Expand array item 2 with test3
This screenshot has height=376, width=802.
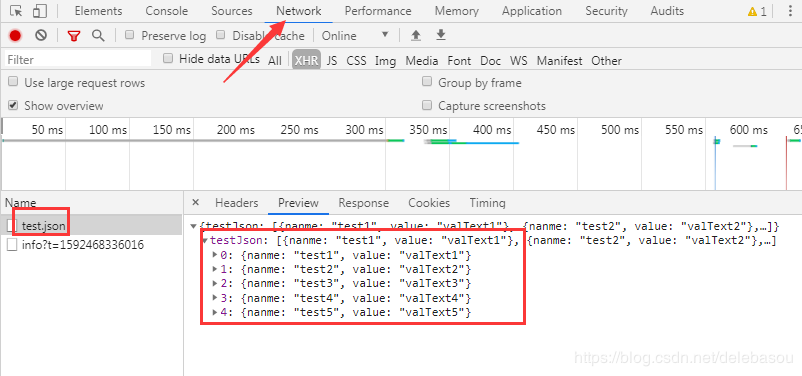click(215, 283)
